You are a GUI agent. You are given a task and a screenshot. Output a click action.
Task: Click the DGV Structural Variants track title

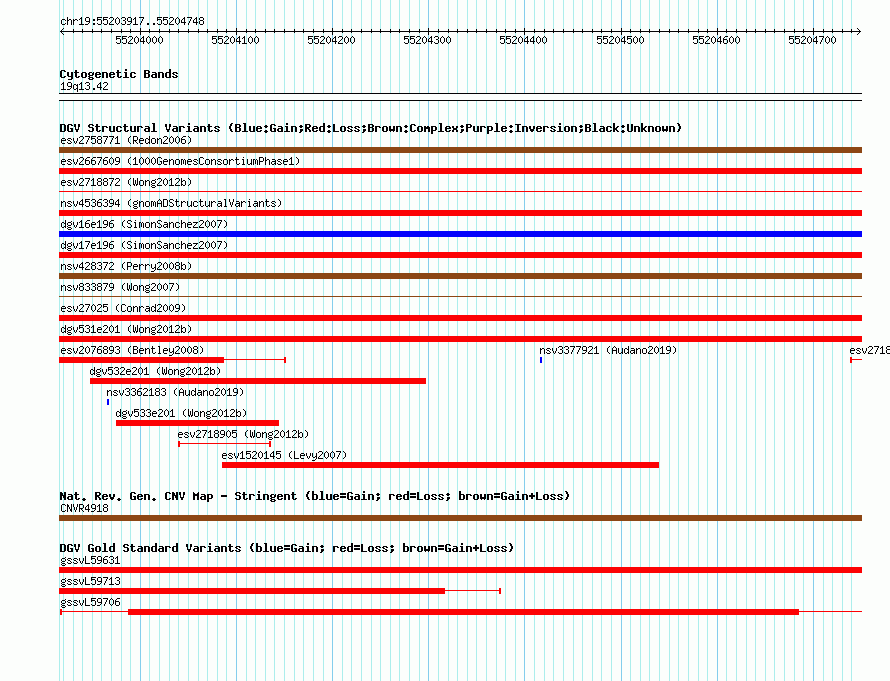click(370, 128)
